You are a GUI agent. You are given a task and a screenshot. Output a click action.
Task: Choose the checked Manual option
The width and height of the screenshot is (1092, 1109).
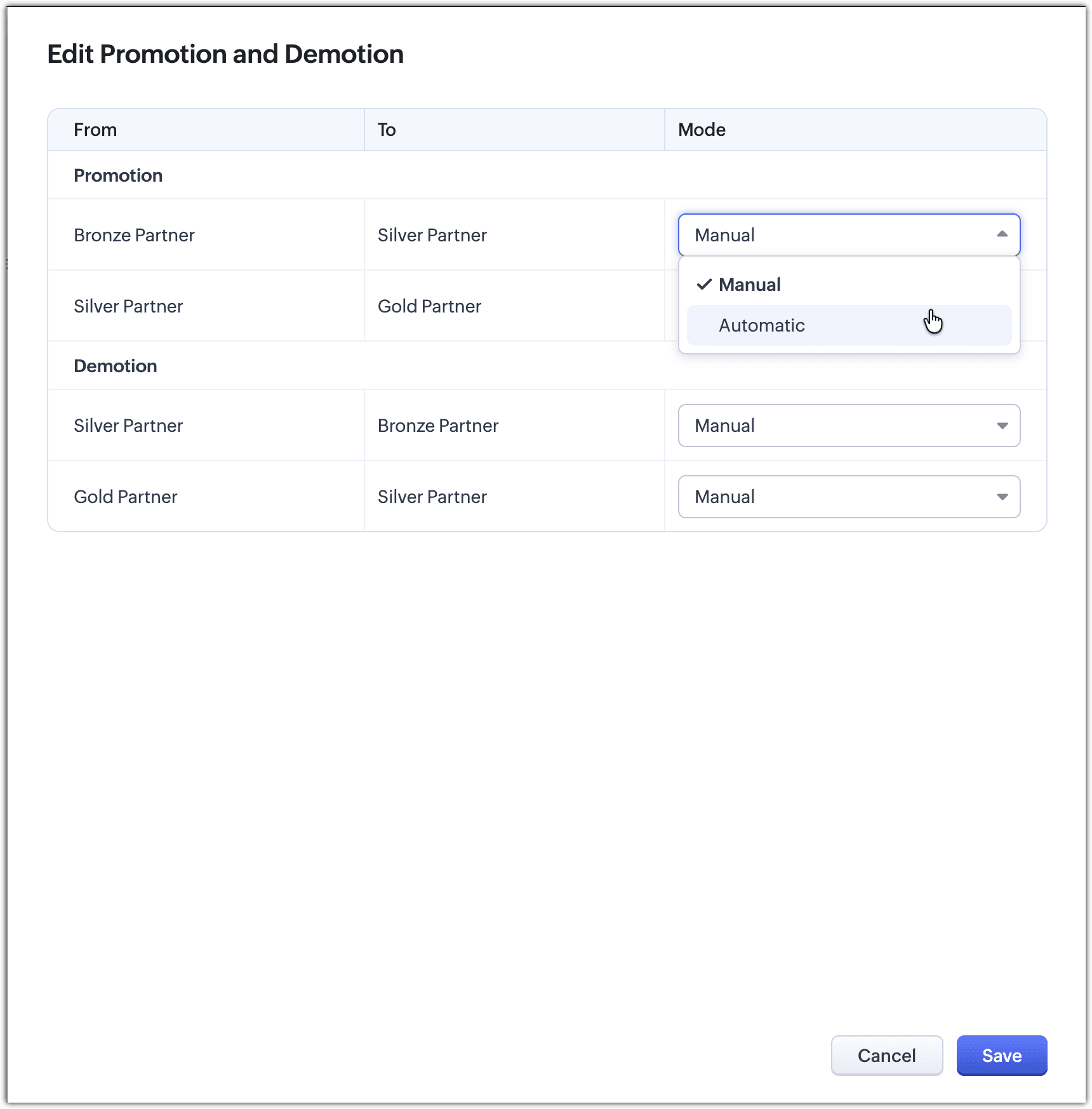coord(849,285)
